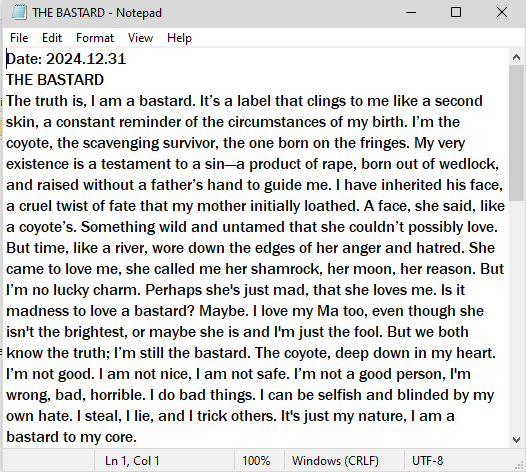Close the Notepad window

click(502, 13)
